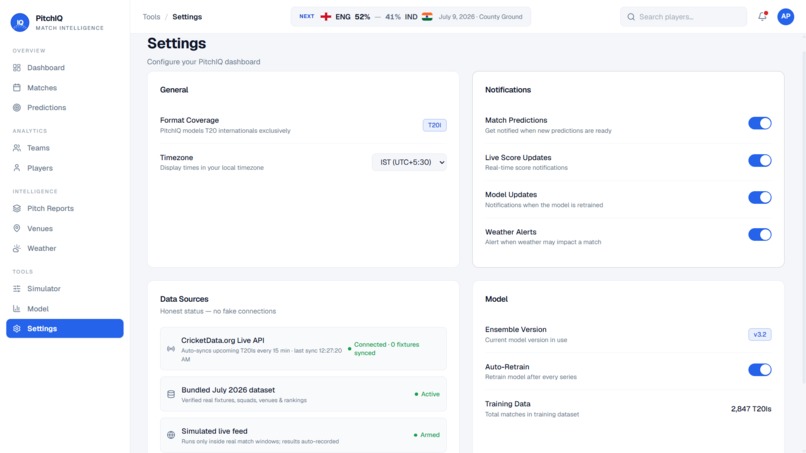
Task: Toggle Auto-Retrain switch
Action: tap(760, 370)
